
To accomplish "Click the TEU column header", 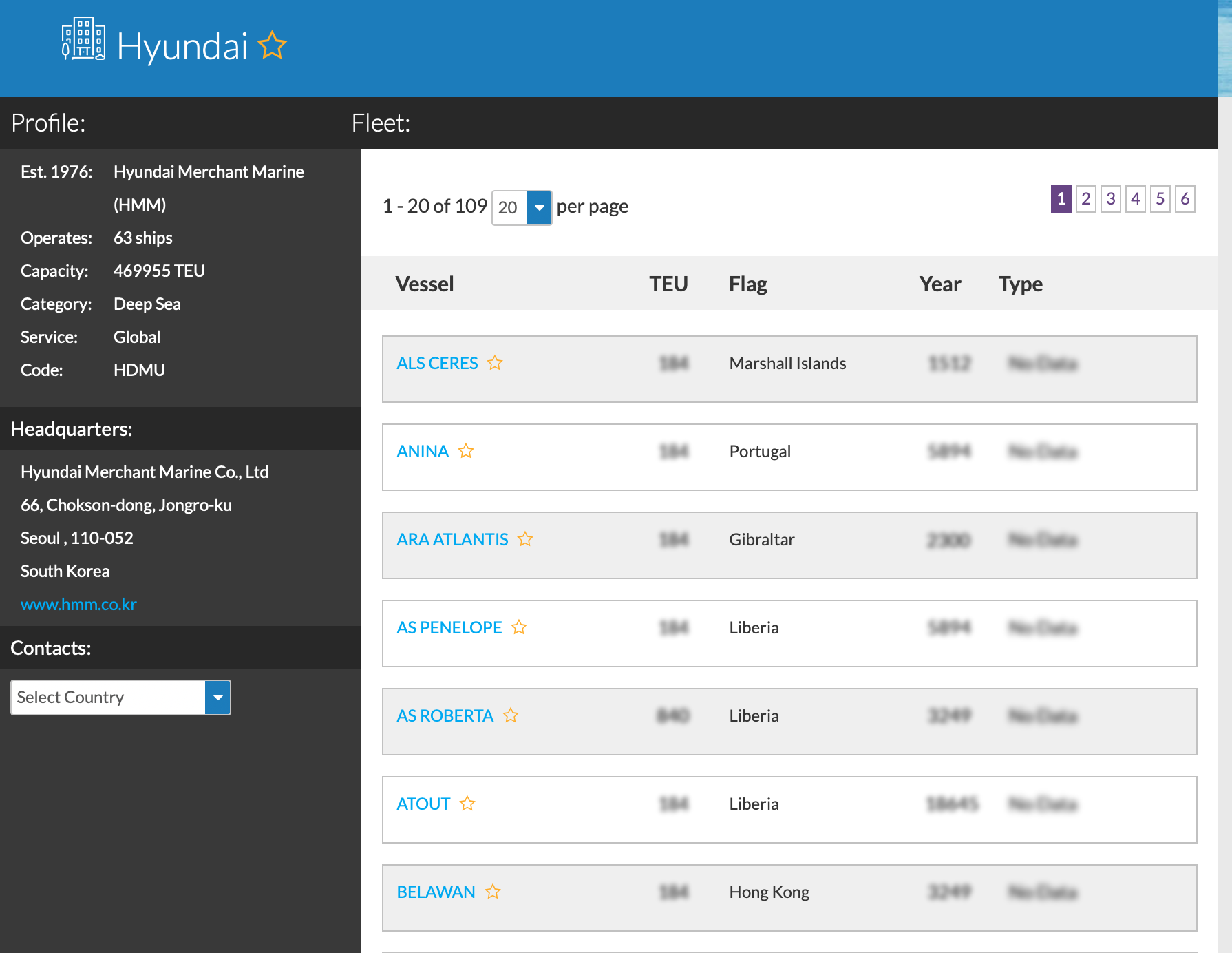I will (668, 284).
